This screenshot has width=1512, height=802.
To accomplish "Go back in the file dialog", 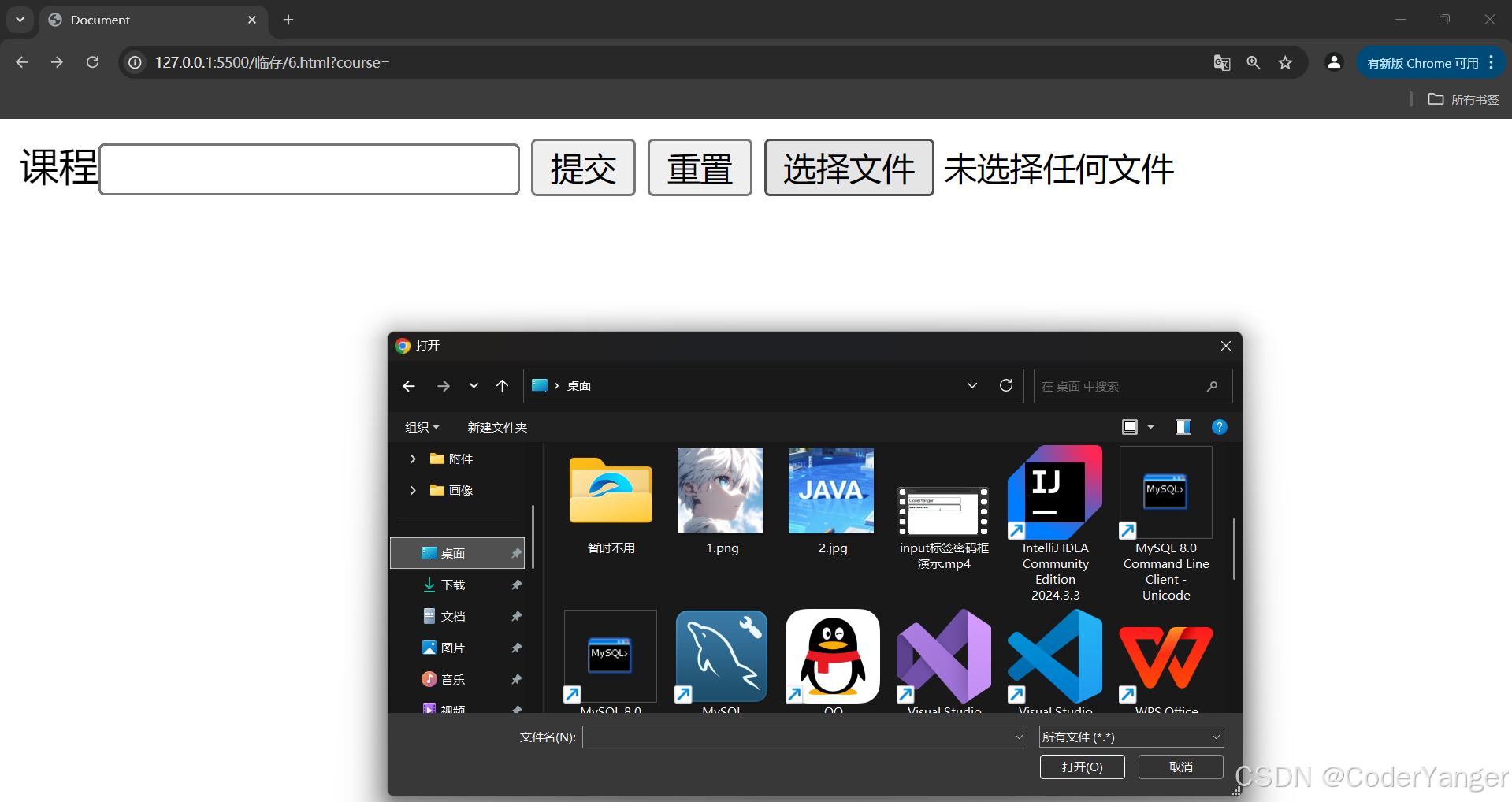I will (x=409, y=386).
